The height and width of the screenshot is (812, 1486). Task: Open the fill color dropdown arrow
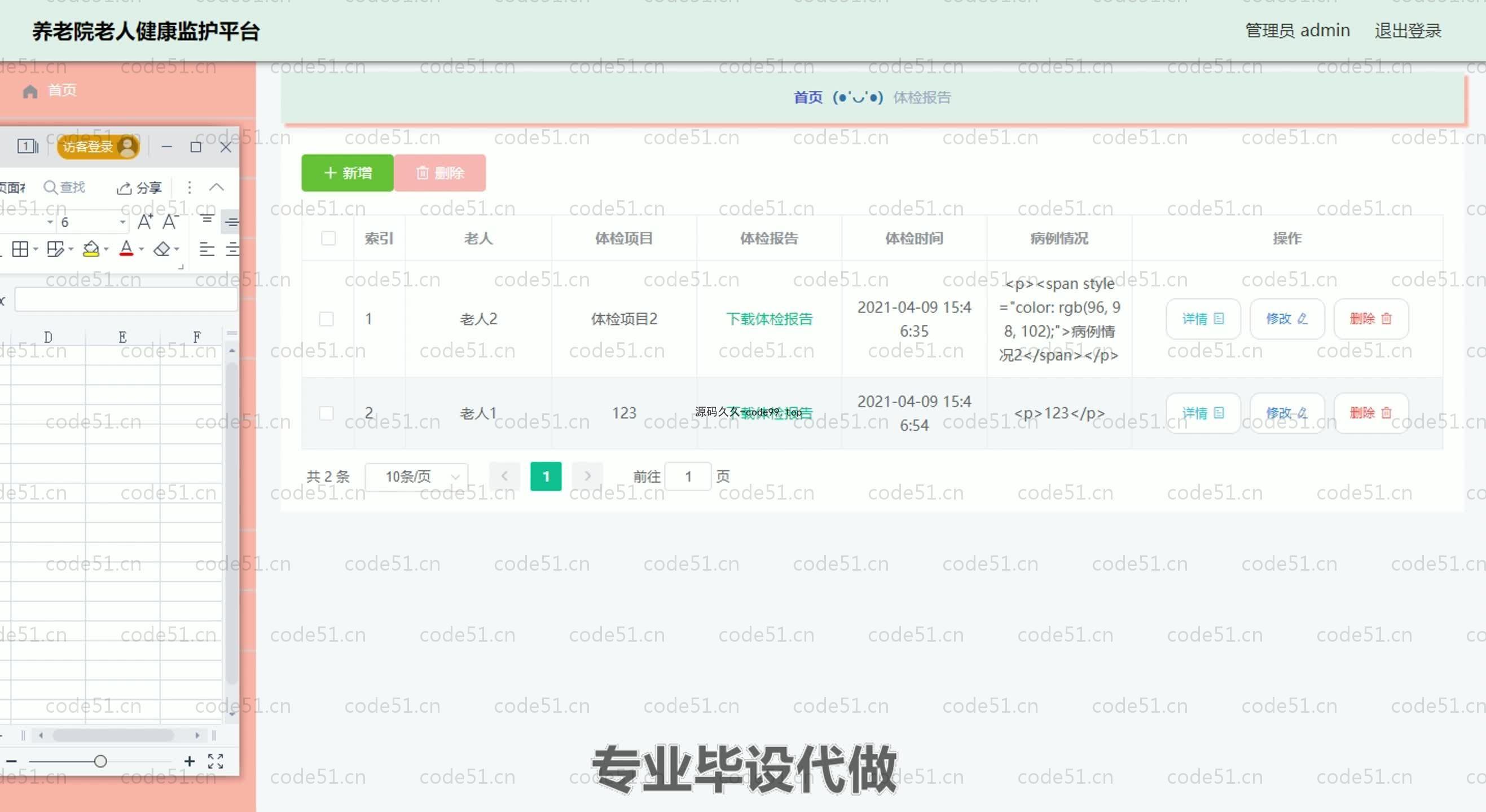pos(106,250)
